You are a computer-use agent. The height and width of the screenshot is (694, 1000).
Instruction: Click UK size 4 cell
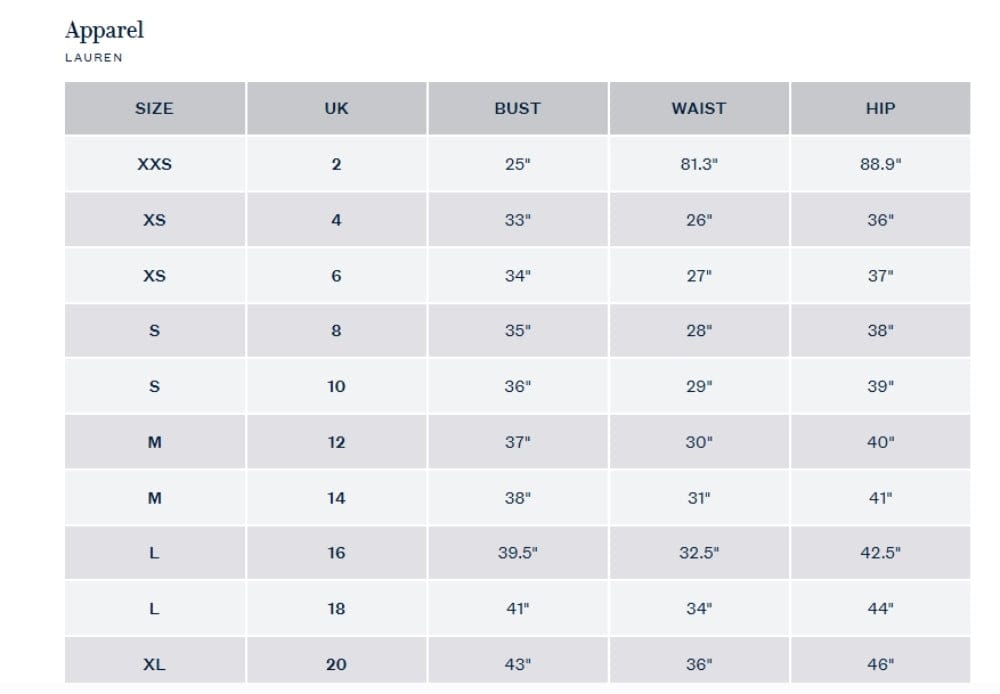coord(337,220)
